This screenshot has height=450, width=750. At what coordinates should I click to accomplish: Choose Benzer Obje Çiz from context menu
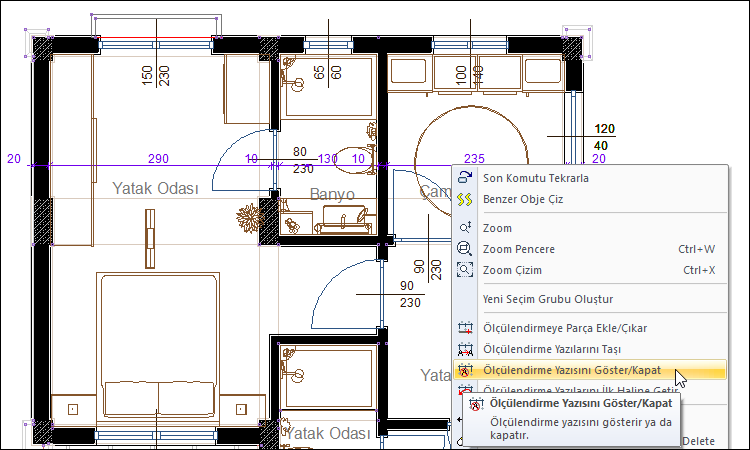pos(590,199)
